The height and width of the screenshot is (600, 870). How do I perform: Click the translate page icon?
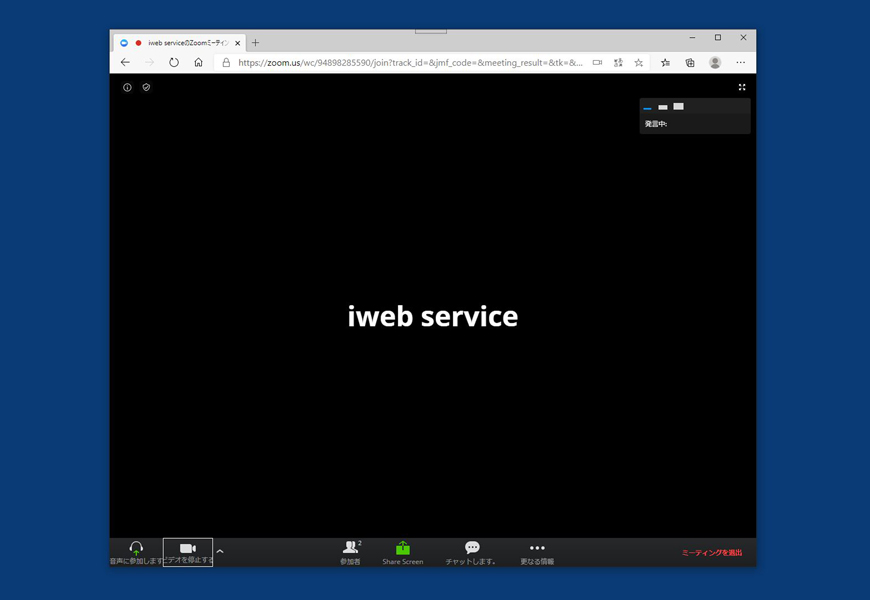click(x=618, y=63)
